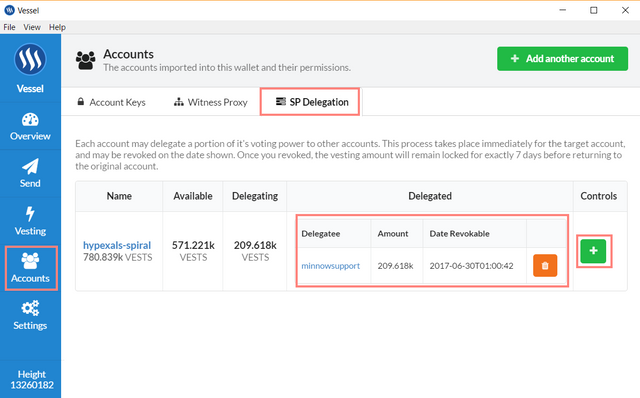Open the Vesting lightning icon
Viewport: 640px width, 398px height.
tap(30, 213)
